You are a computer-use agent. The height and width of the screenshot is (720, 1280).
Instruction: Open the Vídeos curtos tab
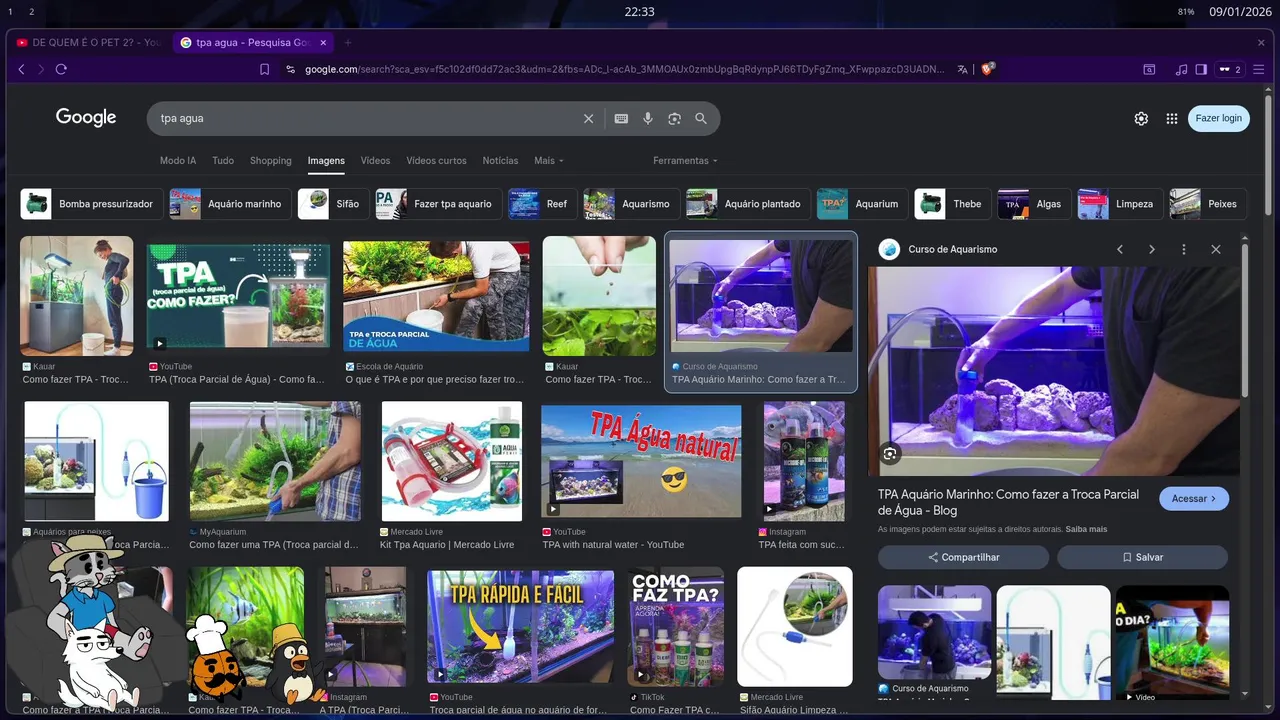[436, 160]
